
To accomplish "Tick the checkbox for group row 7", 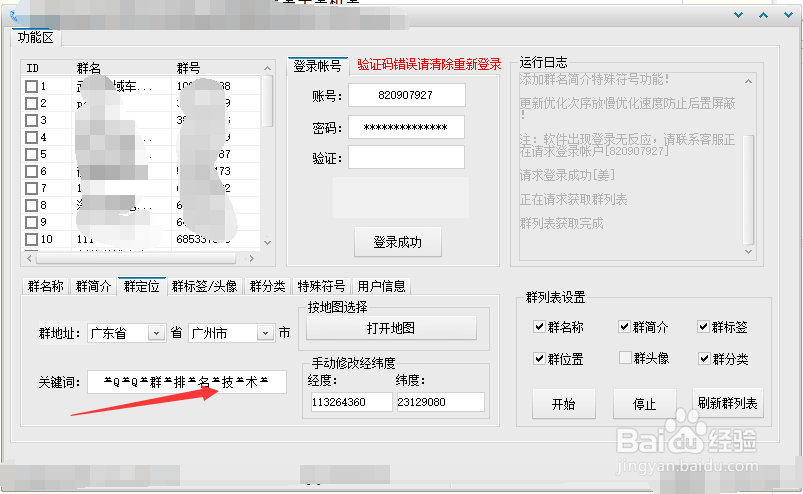I will pos(31,188).
